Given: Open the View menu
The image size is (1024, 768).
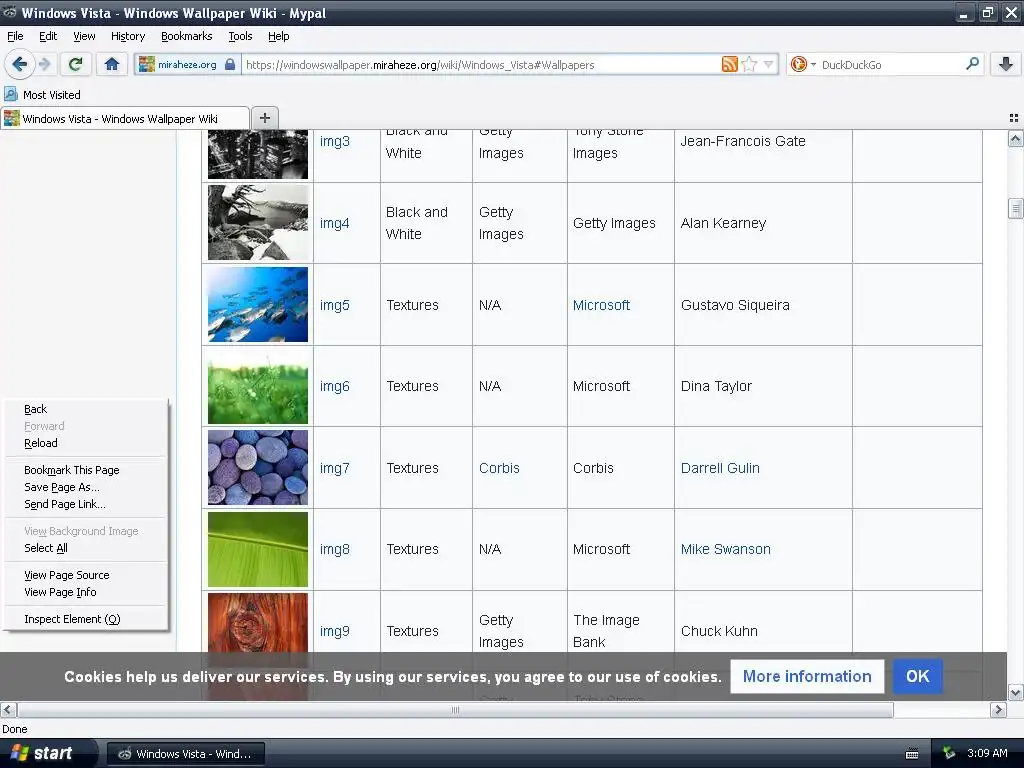Looking at the screenshot, I should pos(84,37).
